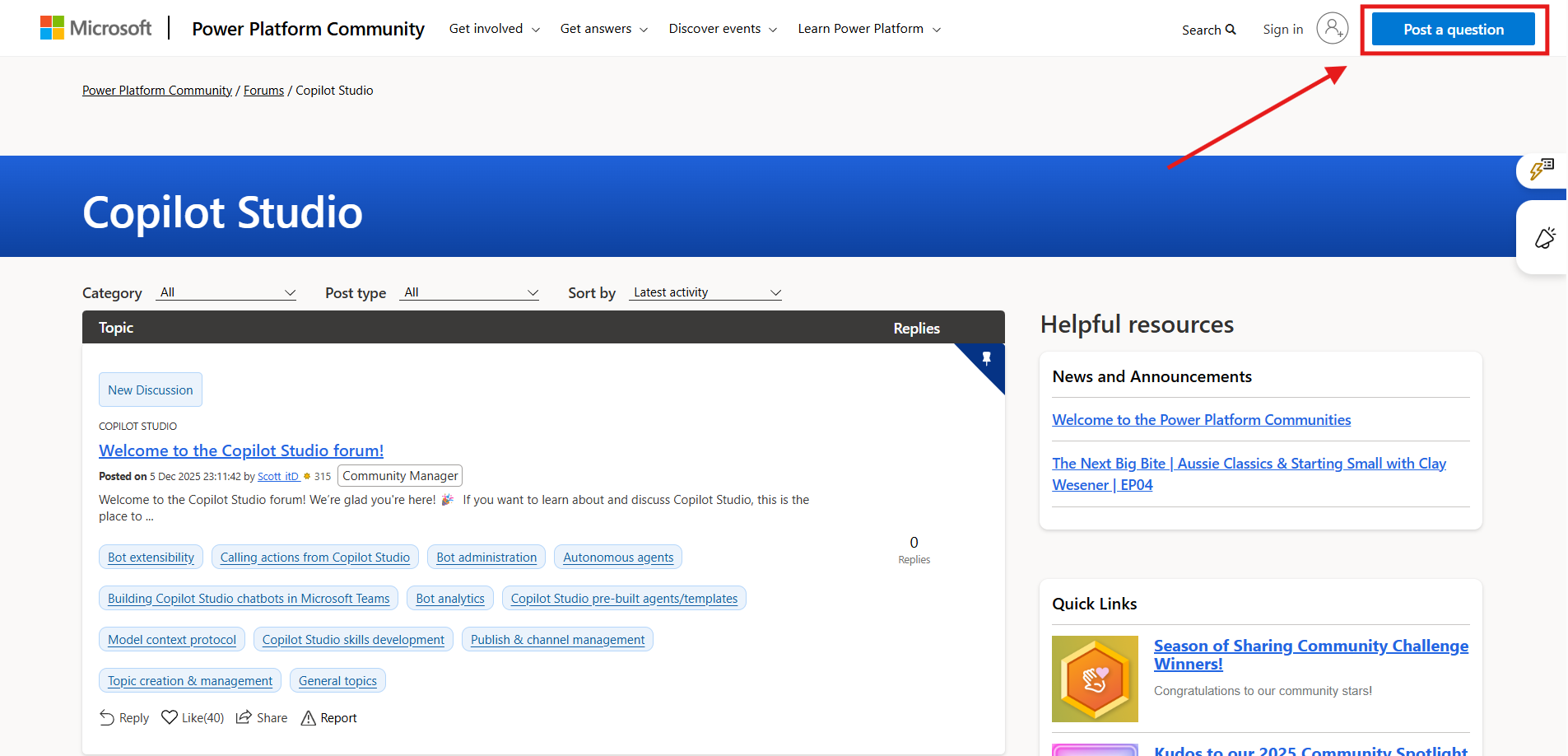Select the Model context protocol tag
1568x756 pixels.
pyautogui.click(x=171, y=640)
